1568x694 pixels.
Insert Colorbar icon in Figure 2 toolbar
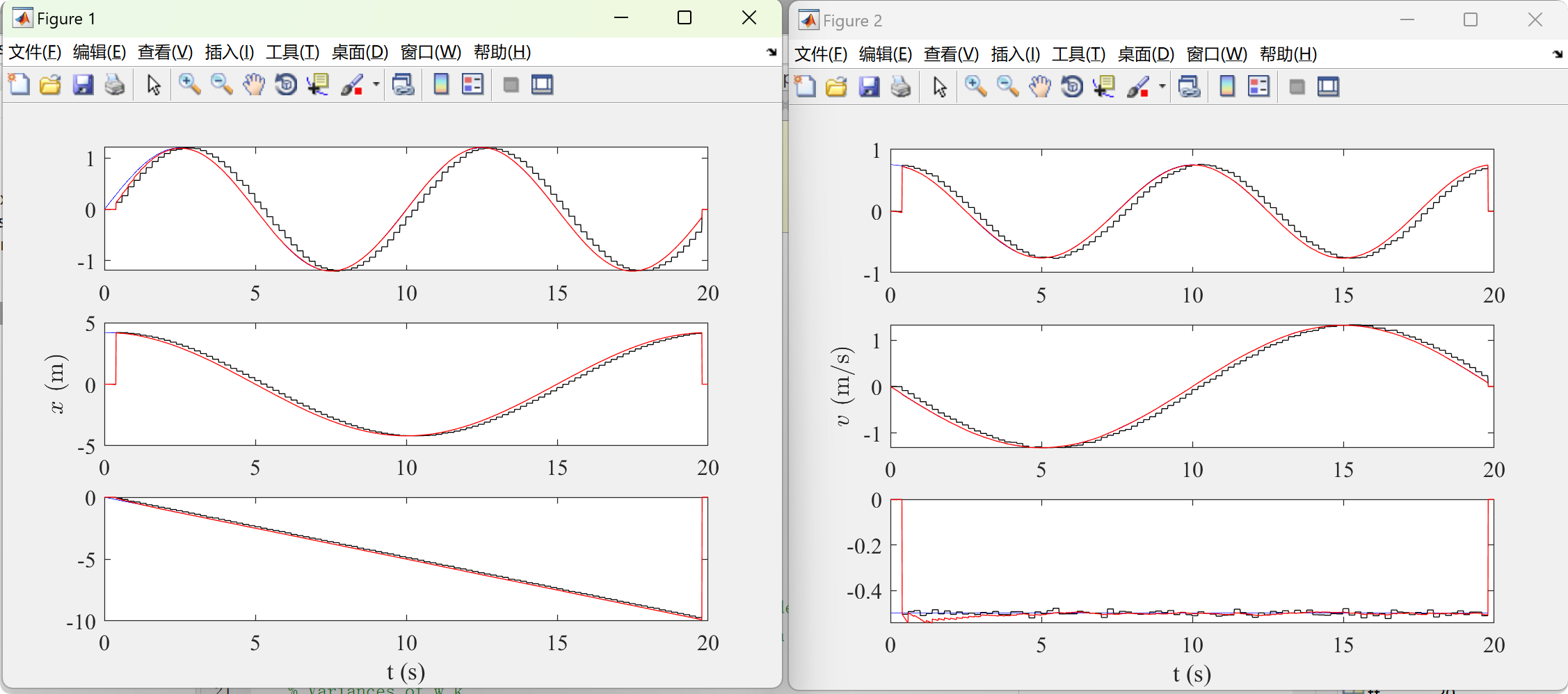1227,87
